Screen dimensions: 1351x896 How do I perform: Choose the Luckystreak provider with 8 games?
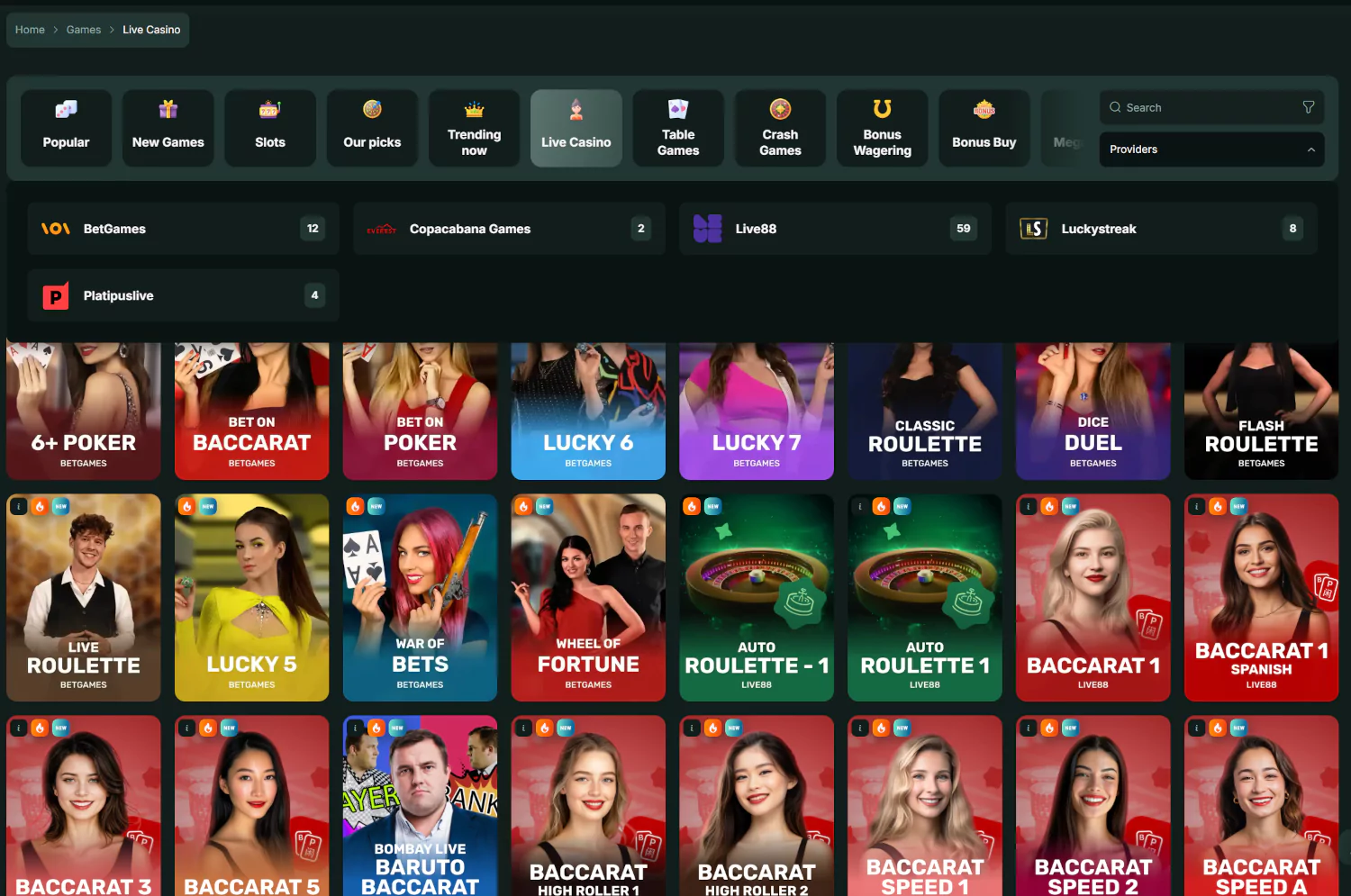[x=1161, y=229]
